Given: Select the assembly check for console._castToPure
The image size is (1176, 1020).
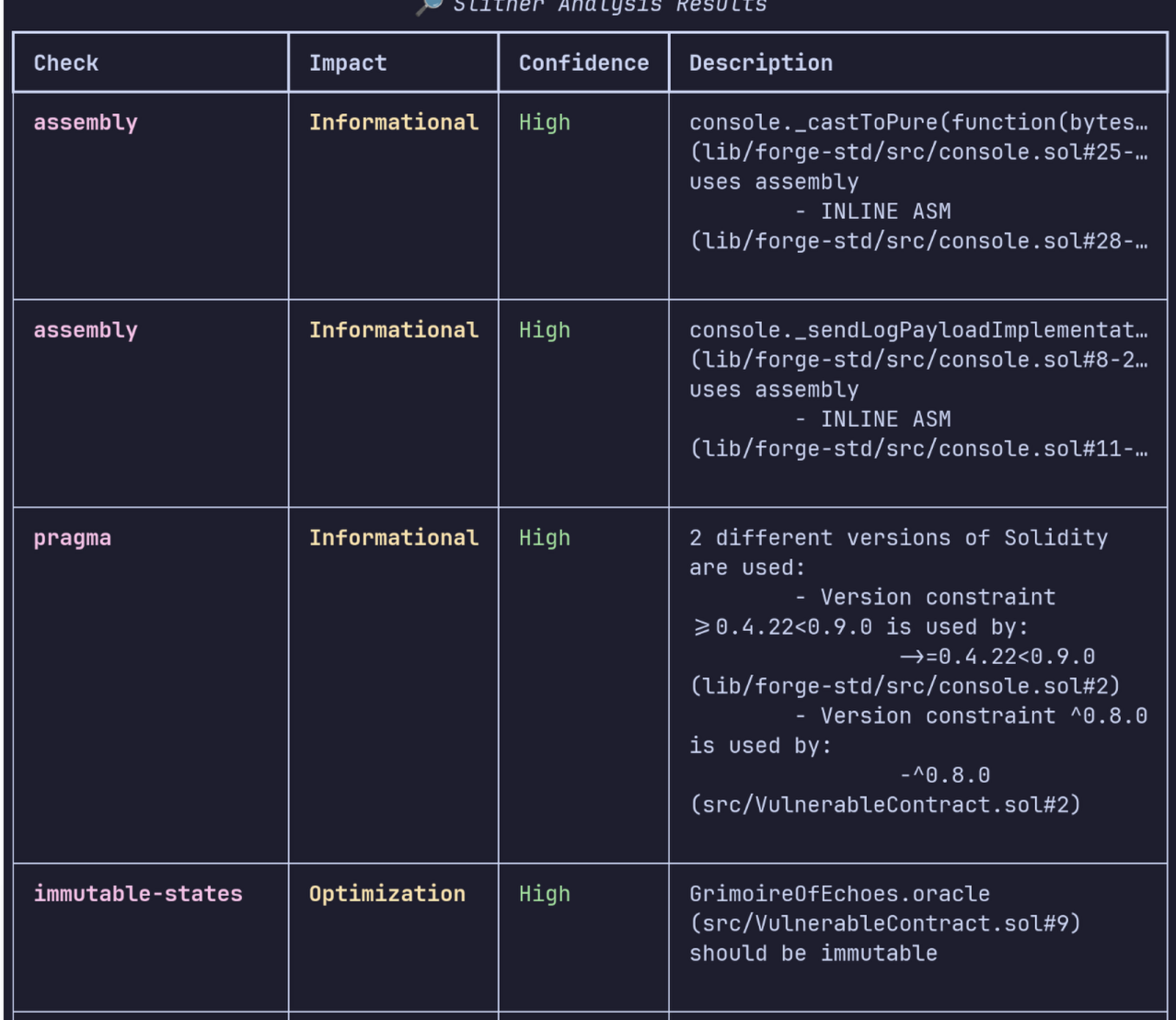Looking at the screenshot, I should point(86,122).
